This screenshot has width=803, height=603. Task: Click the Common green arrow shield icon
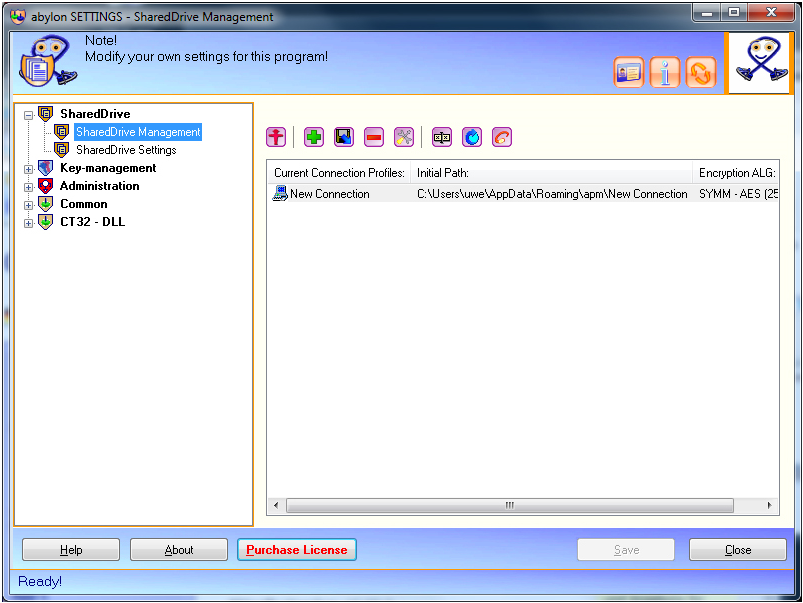tap(46, 204)
